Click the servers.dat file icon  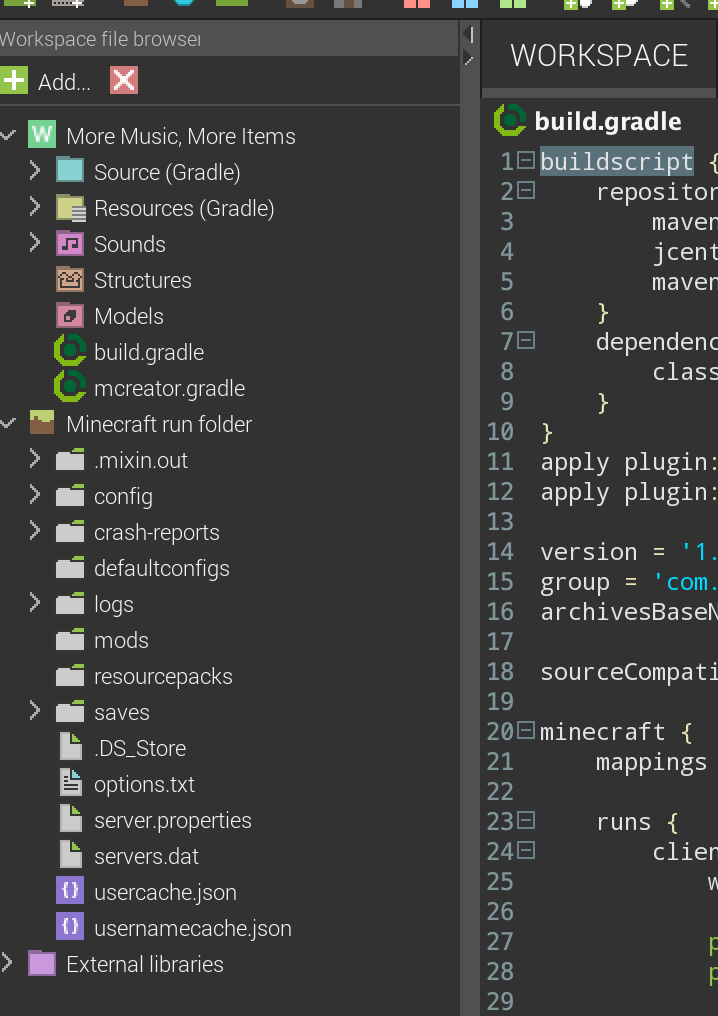[71, 855]
